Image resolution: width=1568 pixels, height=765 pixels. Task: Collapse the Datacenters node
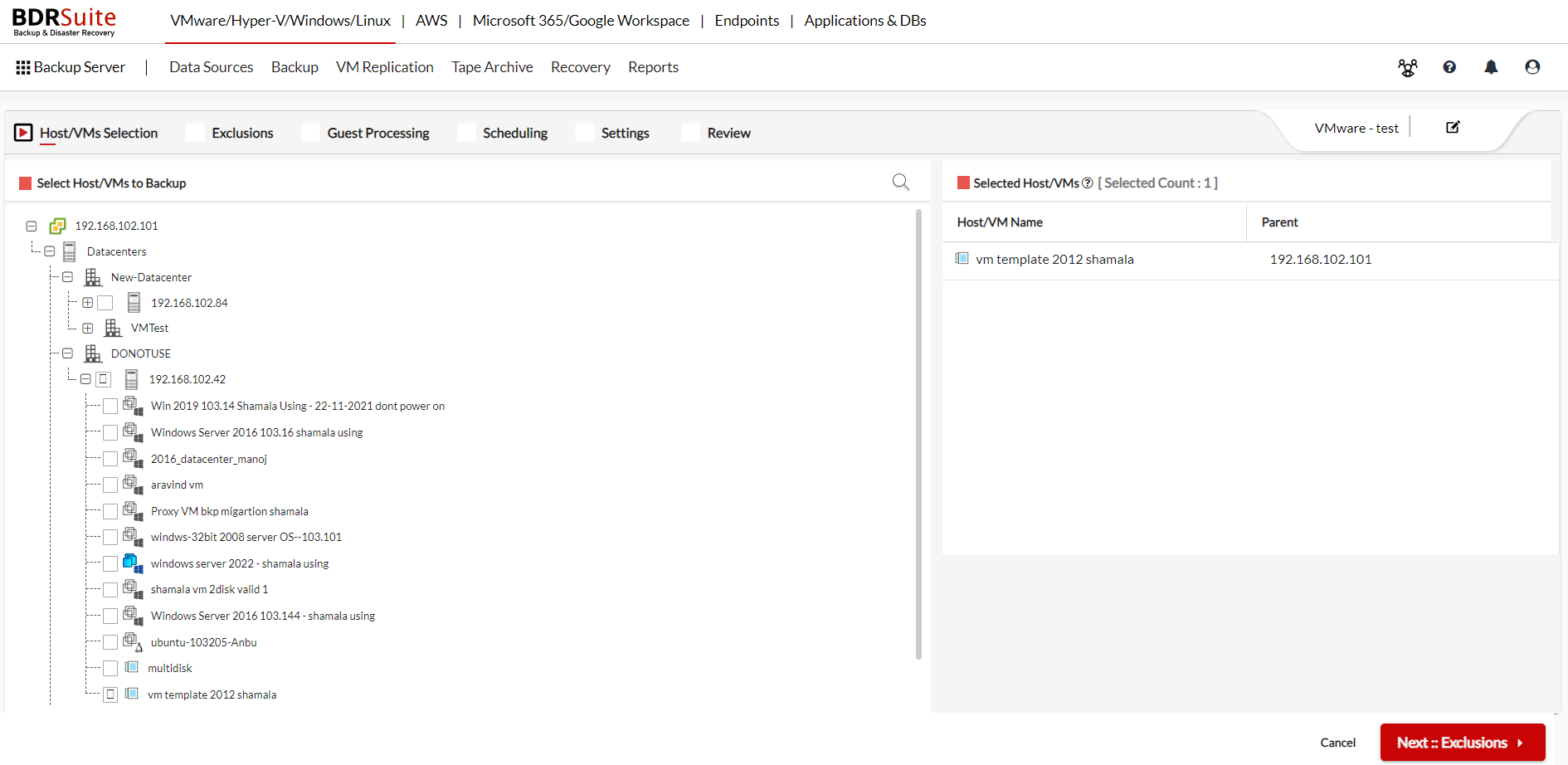[50, 251]
